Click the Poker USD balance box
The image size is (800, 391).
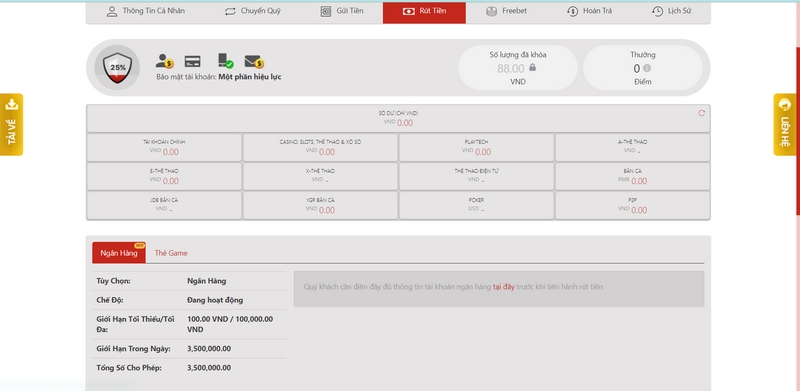coord(477,206)
